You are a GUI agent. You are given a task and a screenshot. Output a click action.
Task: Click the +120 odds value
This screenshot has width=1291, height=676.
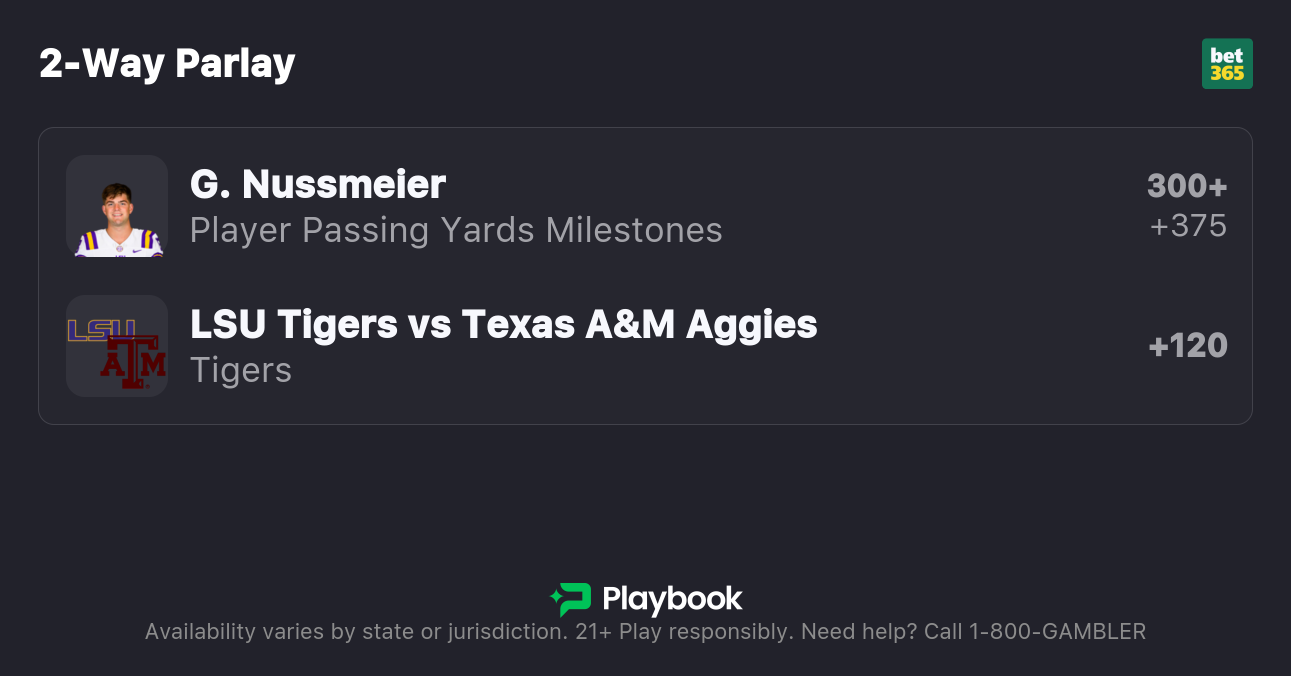[x=1188, y=346]
